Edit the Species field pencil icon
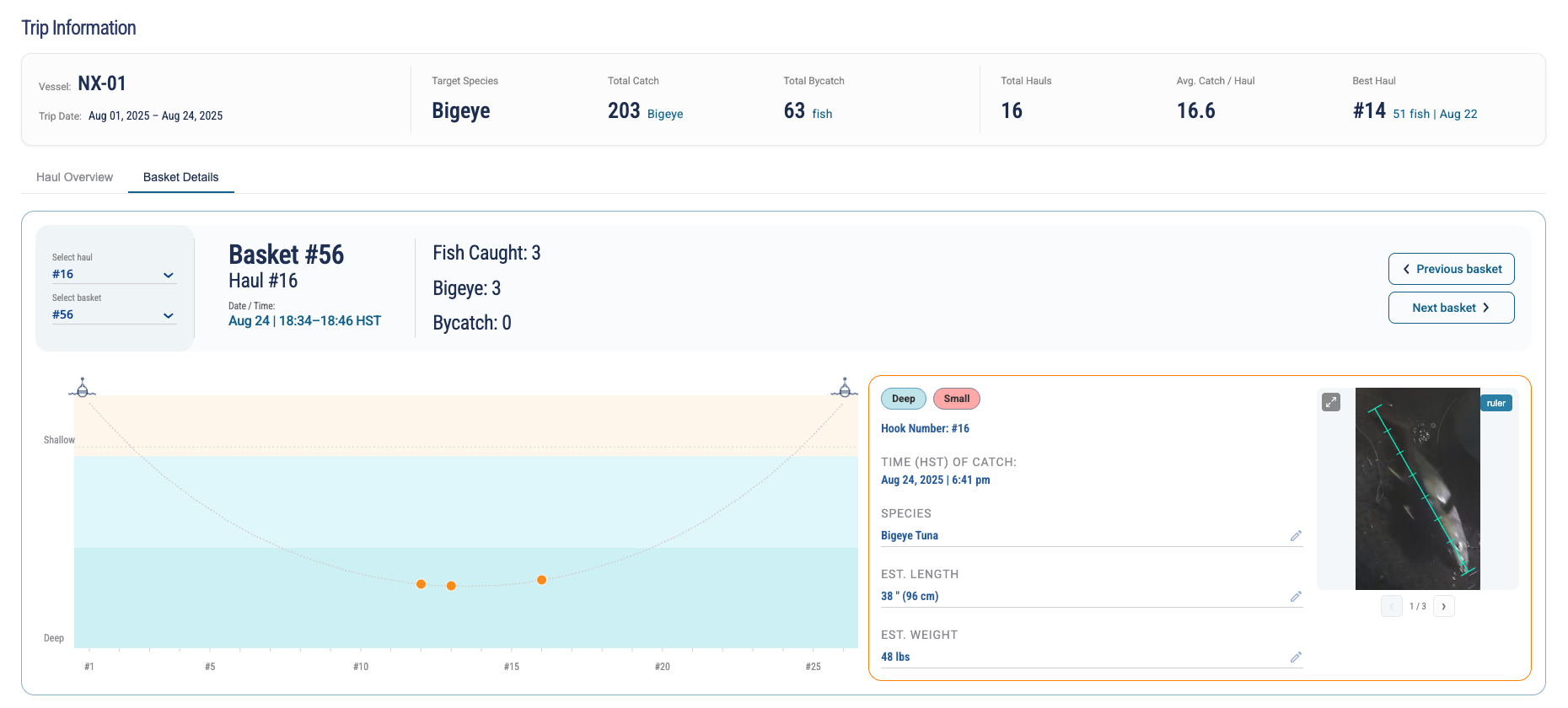Screen dimensions: 1568x708 tap(1296, 536)
